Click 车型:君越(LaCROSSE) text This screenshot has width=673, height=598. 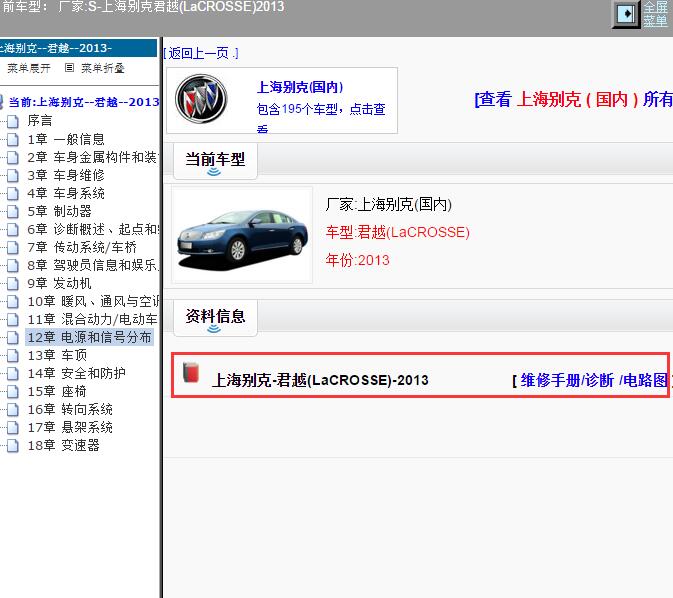click(x=397, y=232)
